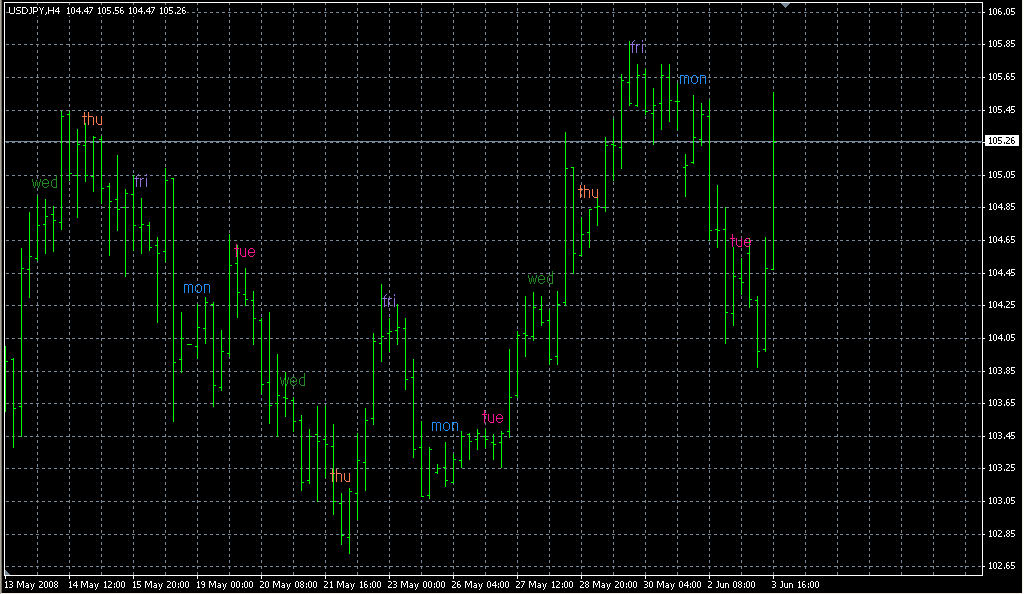Select the 106.05 price axis label
The height and width of the screenshot is (594, 1024).
[x=1001, y=12]
